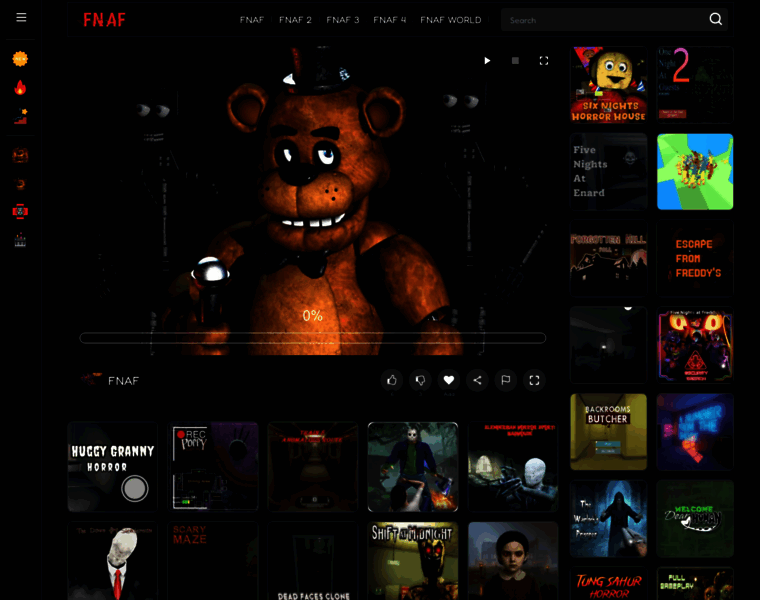This screenshot has width=760, height=600.
Task: Click fullscreen icon in the player's top corner
Action: [x=544, y=61]
